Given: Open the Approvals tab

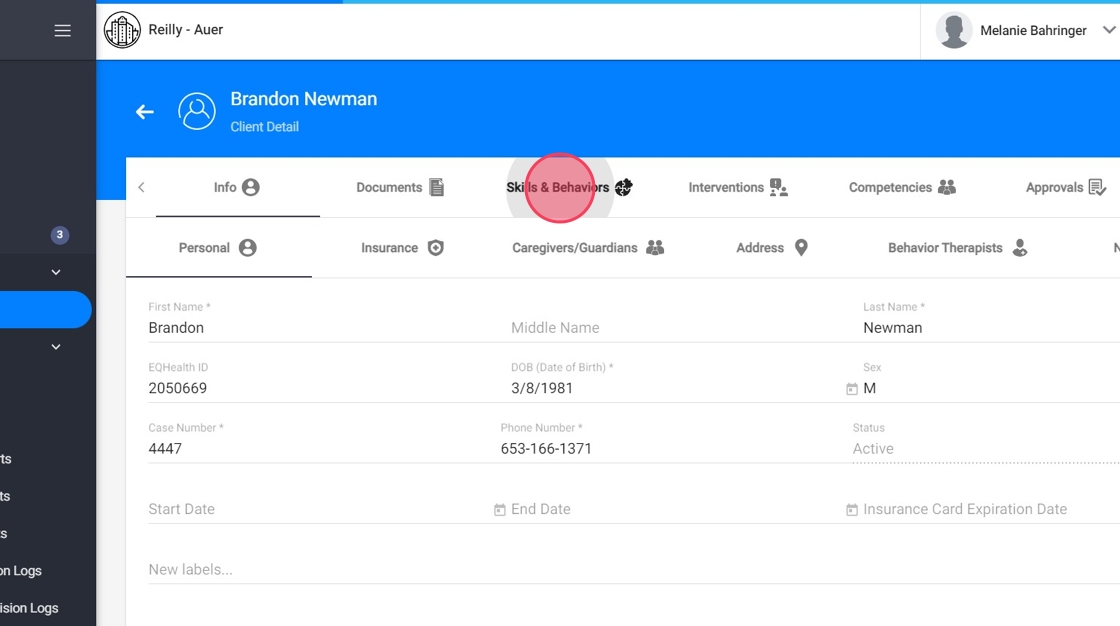Looking at the screenshot, I should (x=1066, y=187).
